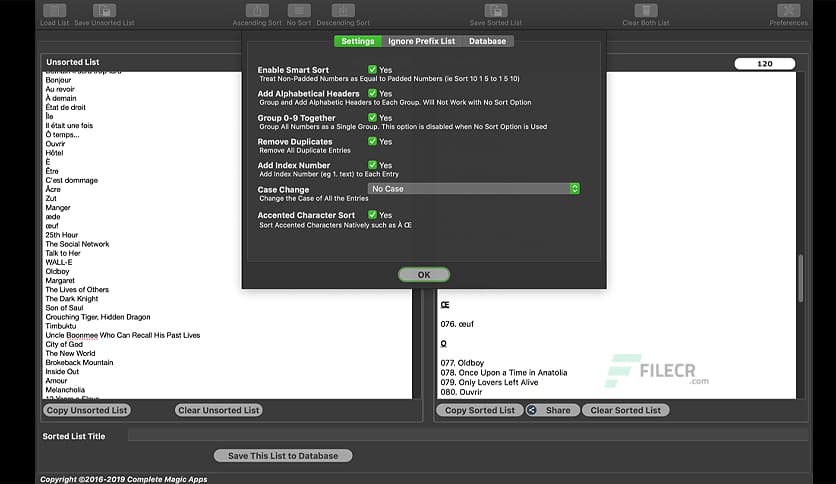Click the Clear Both List icon
The image size is (836, 484).
tap(645, 10)
